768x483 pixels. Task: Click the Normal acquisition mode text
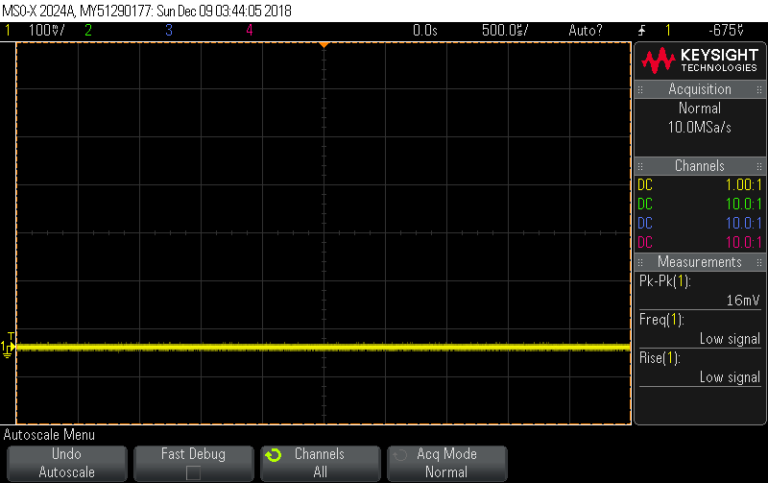[699, 108]
